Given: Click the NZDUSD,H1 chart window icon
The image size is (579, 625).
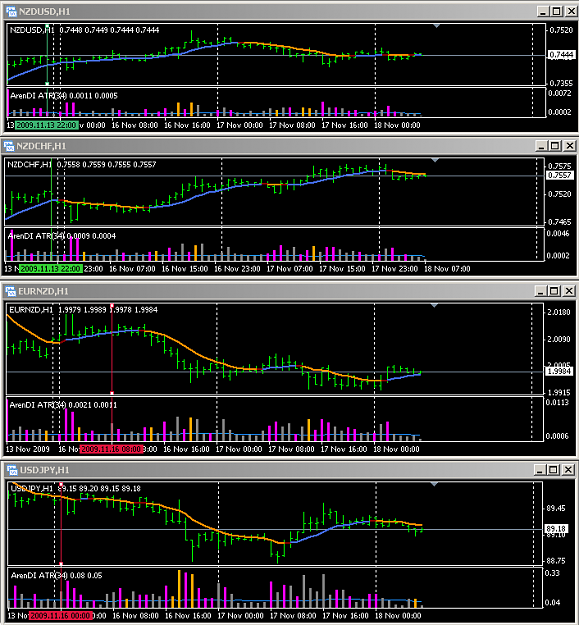Looking at the screenshot, I should click(x=12, y=12).
